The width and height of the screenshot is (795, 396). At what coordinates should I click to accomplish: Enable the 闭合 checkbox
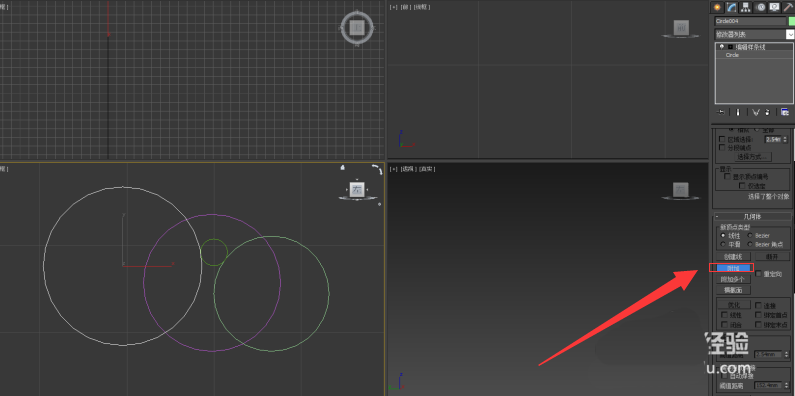pyautogui.click(x=724, y=325)
